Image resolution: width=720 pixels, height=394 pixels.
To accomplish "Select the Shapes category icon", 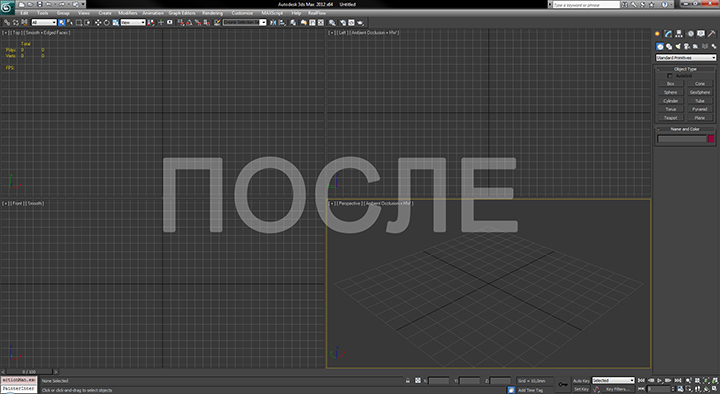I will pyautogui.click(x=669, y=46).
